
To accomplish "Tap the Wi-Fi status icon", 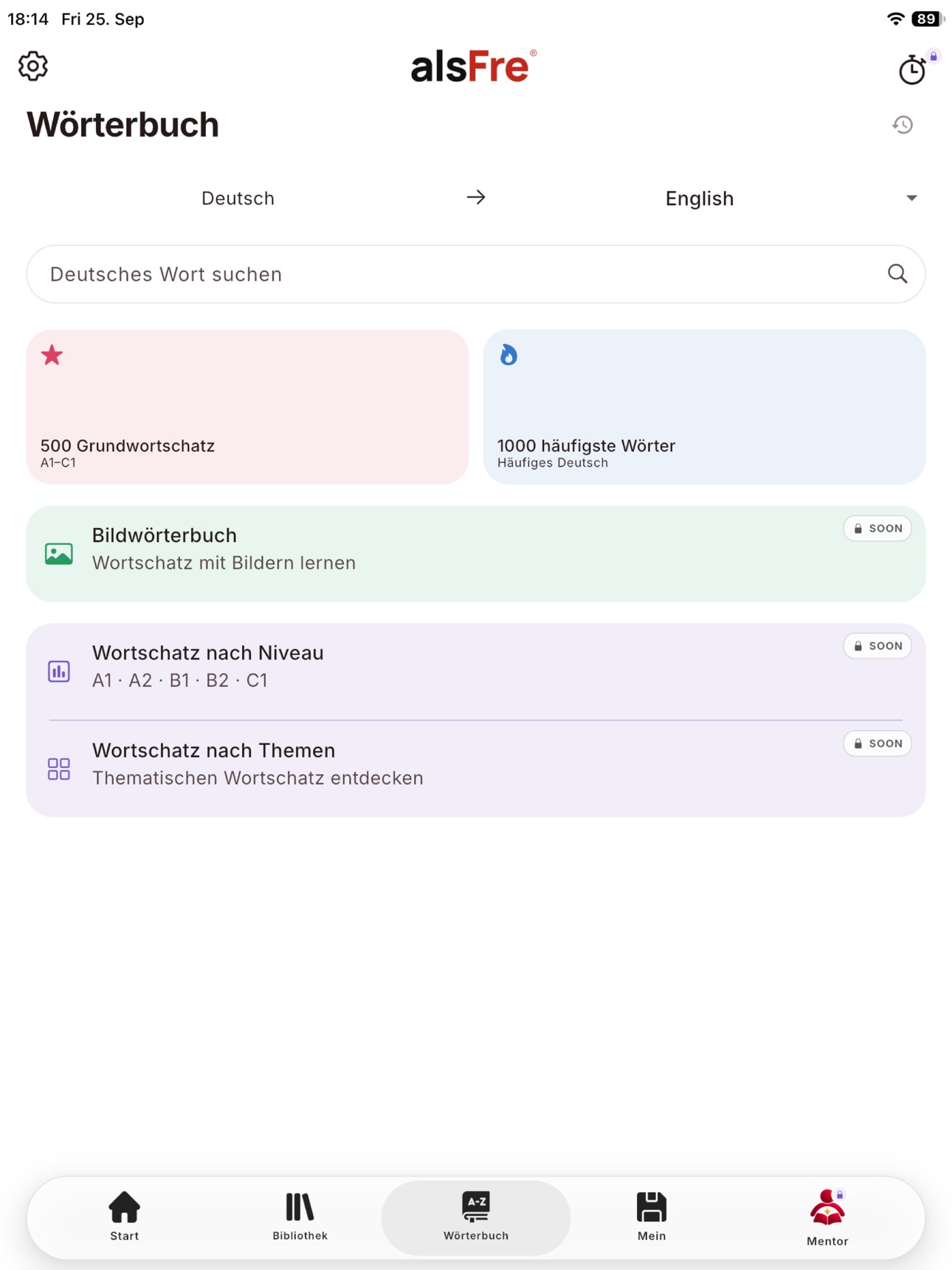I will coord(896,19).
